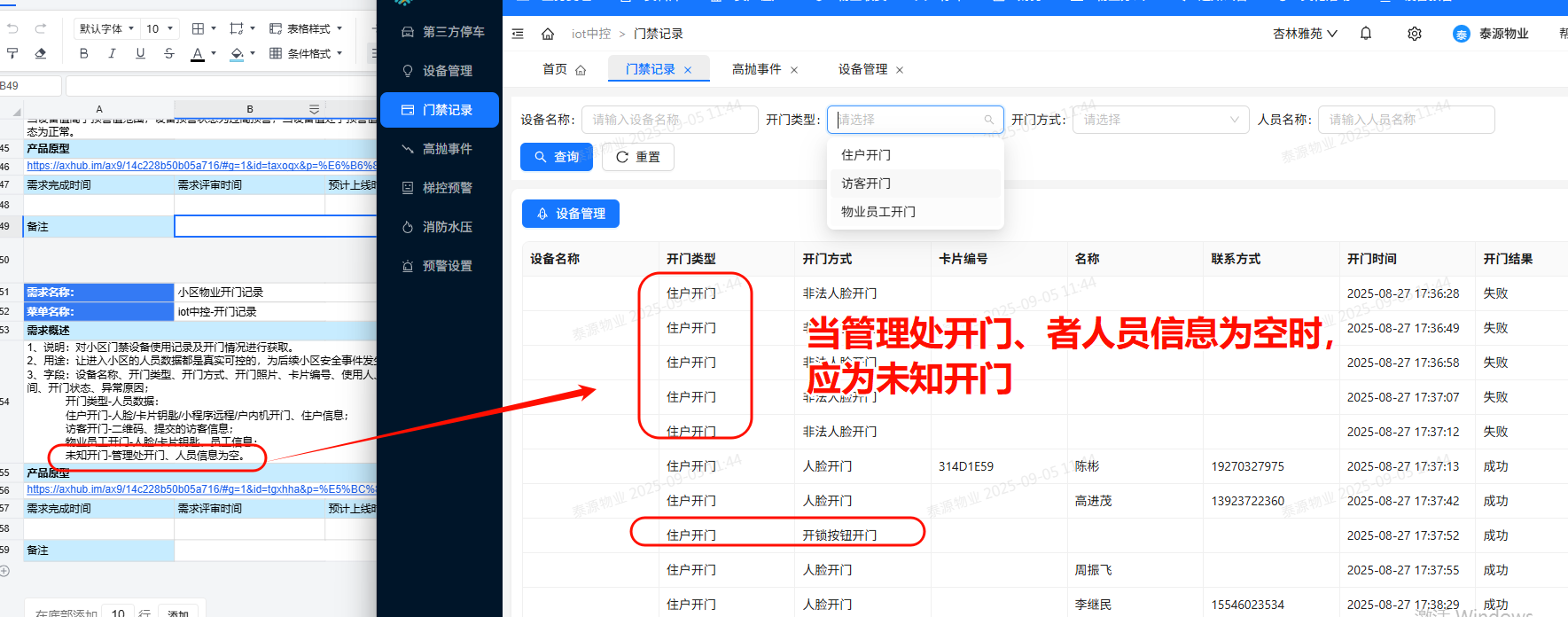
Task: Click the redo arrow in spreadsheet toolbar
Action: point(41,28)
